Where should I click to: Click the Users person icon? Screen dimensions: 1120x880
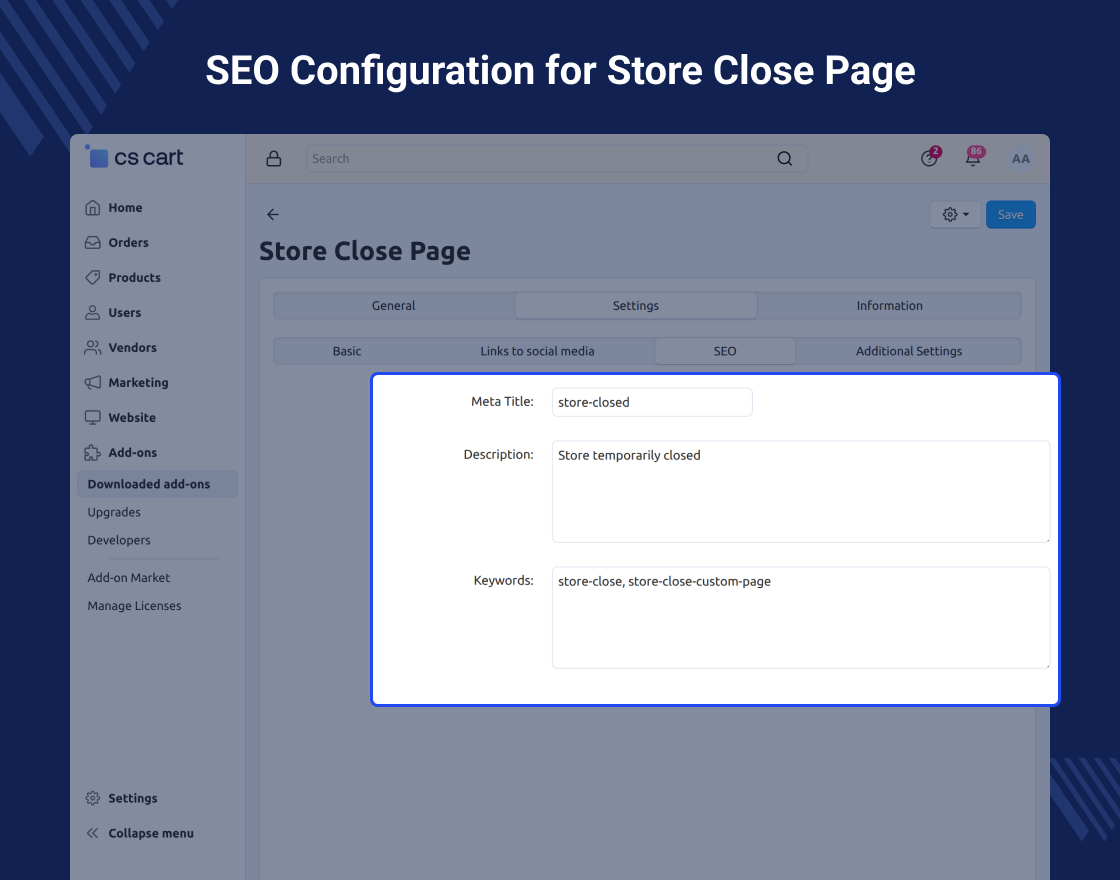pos(93,313)
